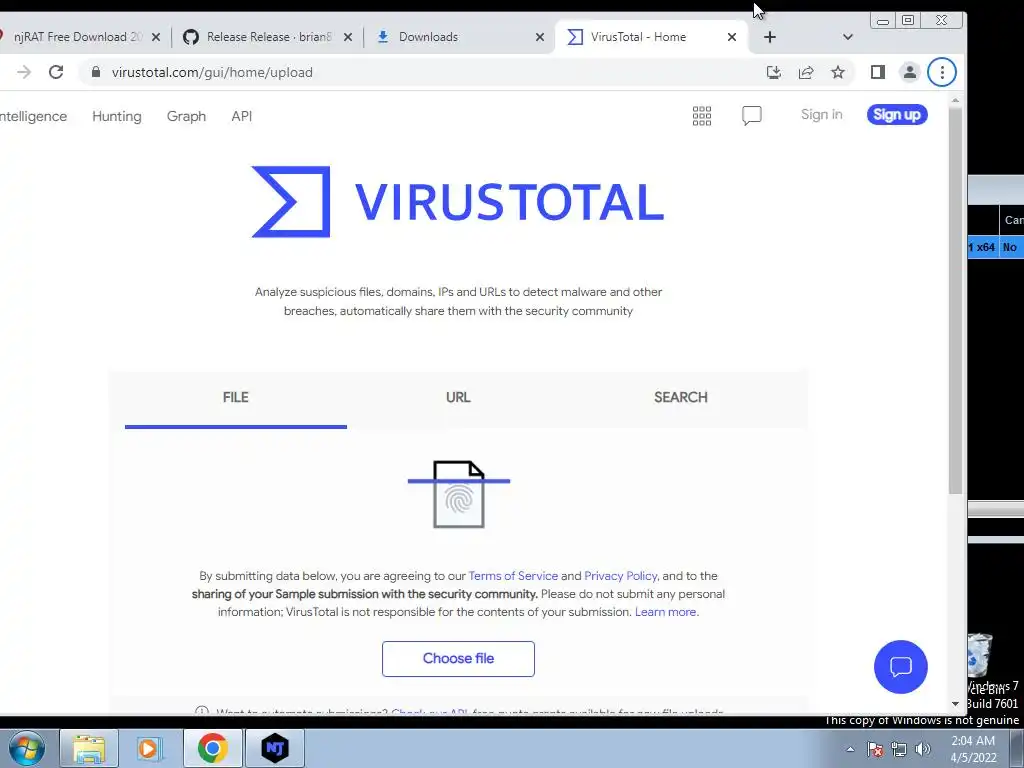Open API in the navigation
The height and width of the screenshot is (768, 1024).
coord(242,116)
